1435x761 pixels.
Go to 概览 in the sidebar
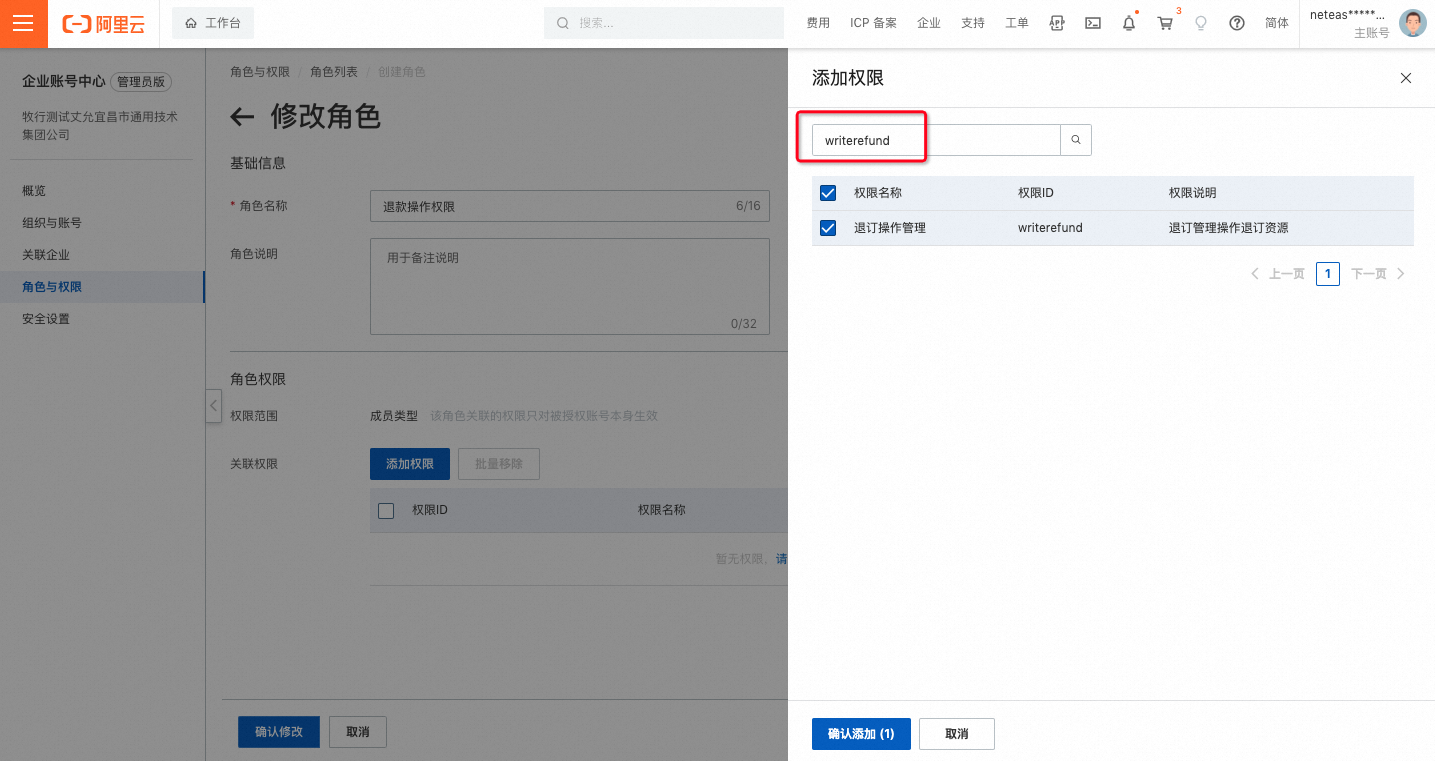[x=34, y=191]
